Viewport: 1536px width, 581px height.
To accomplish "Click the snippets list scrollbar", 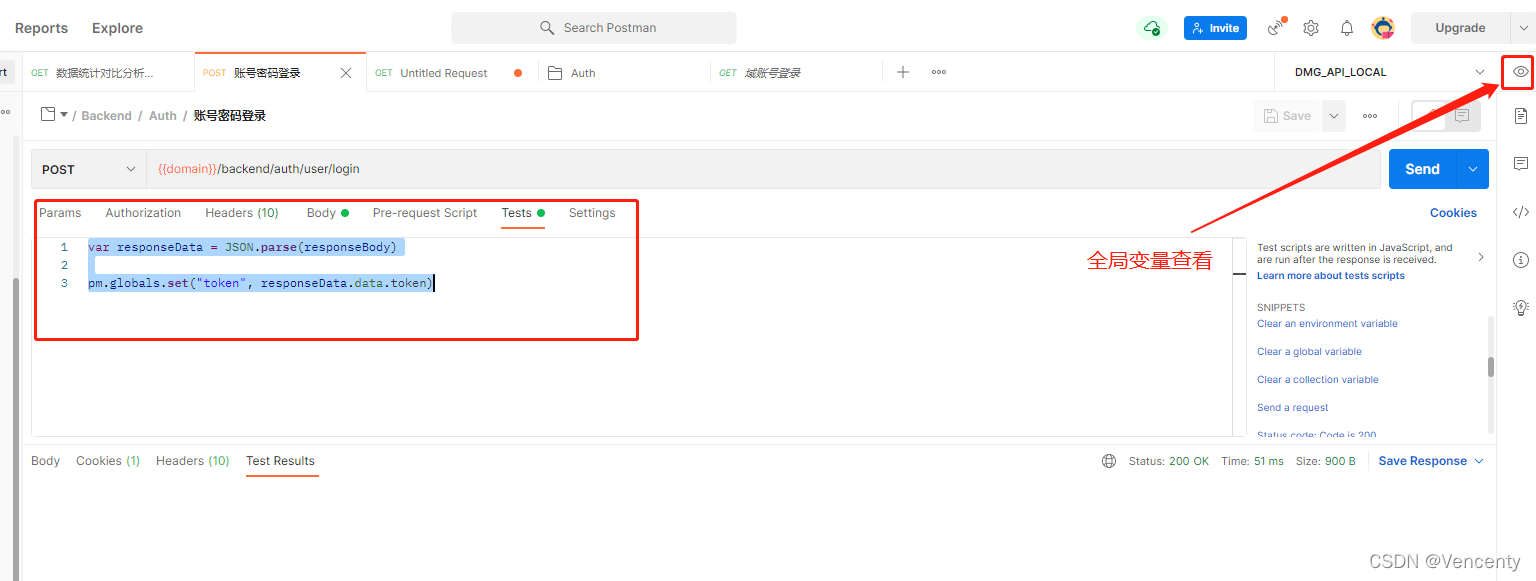I will pyautogui.click(x=1491, y=367).
